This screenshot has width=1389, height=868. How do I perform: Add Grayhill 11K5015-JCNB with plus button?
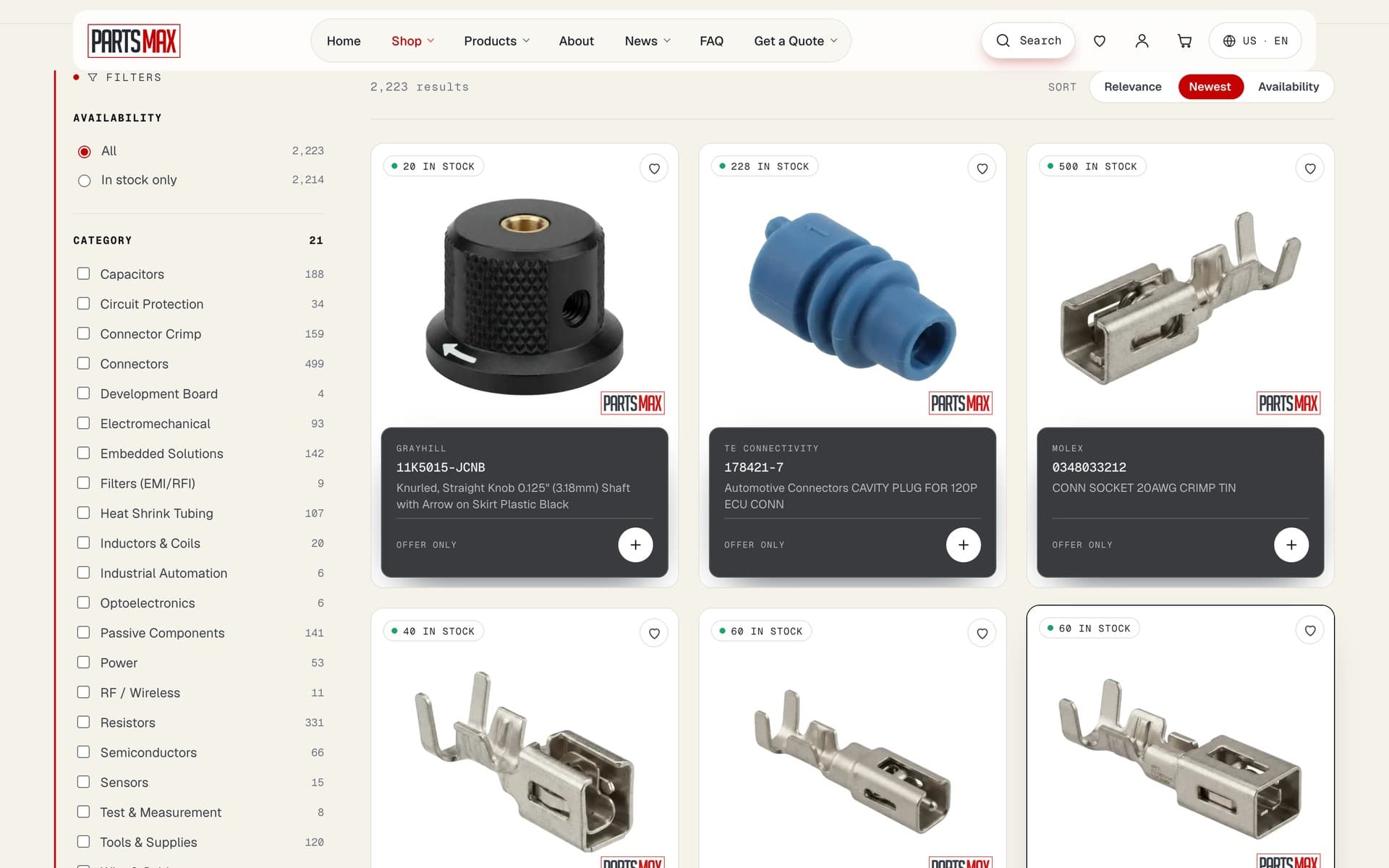point(635,545)
